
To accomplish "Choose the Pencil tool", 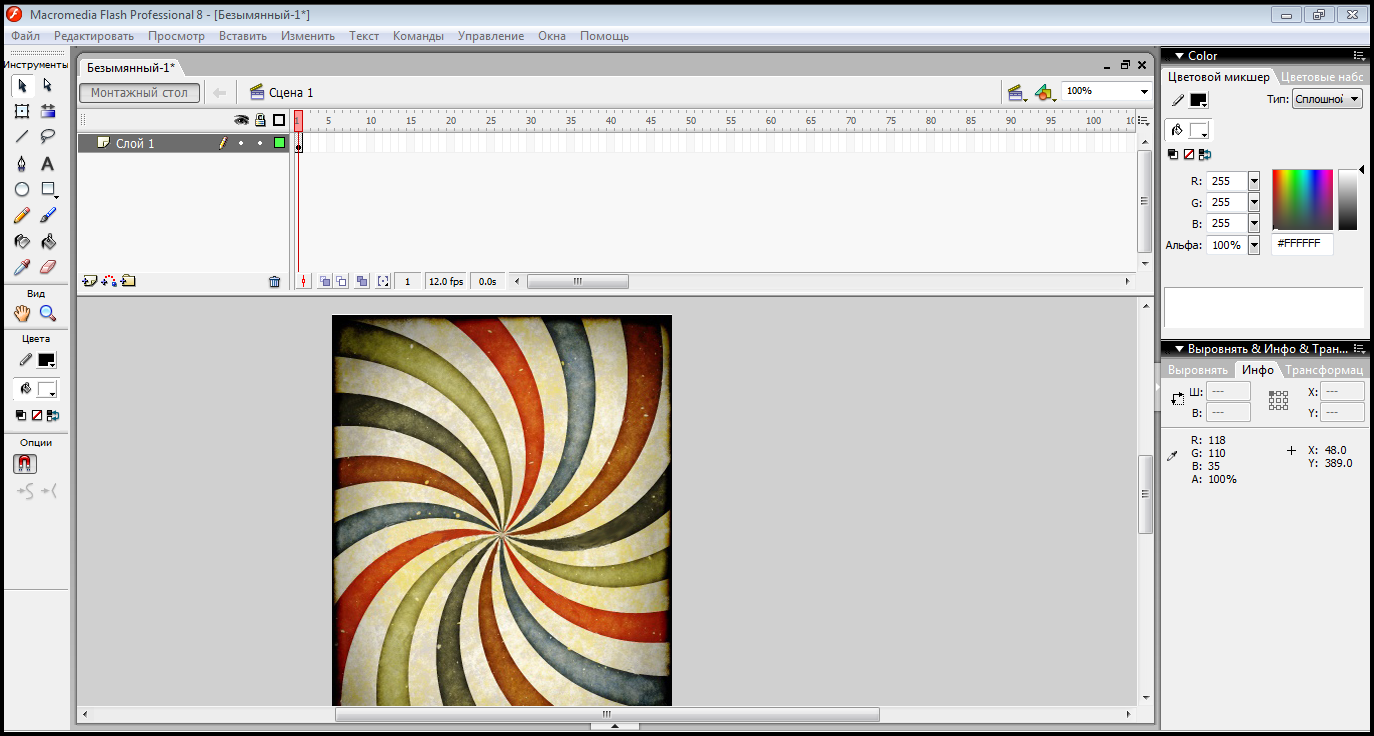I will point(22,215).
